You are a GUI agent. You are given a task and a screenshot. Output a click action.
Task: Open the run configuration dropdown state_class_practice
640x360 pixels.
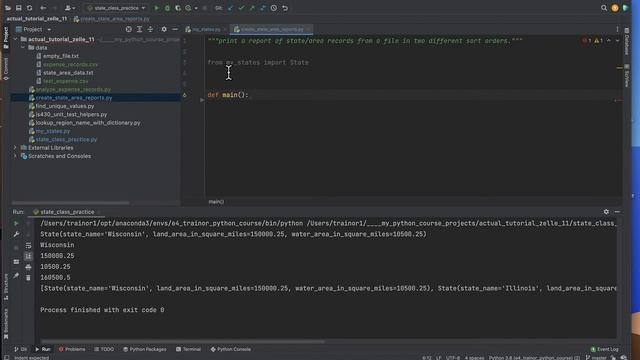[x=116, y=8]
